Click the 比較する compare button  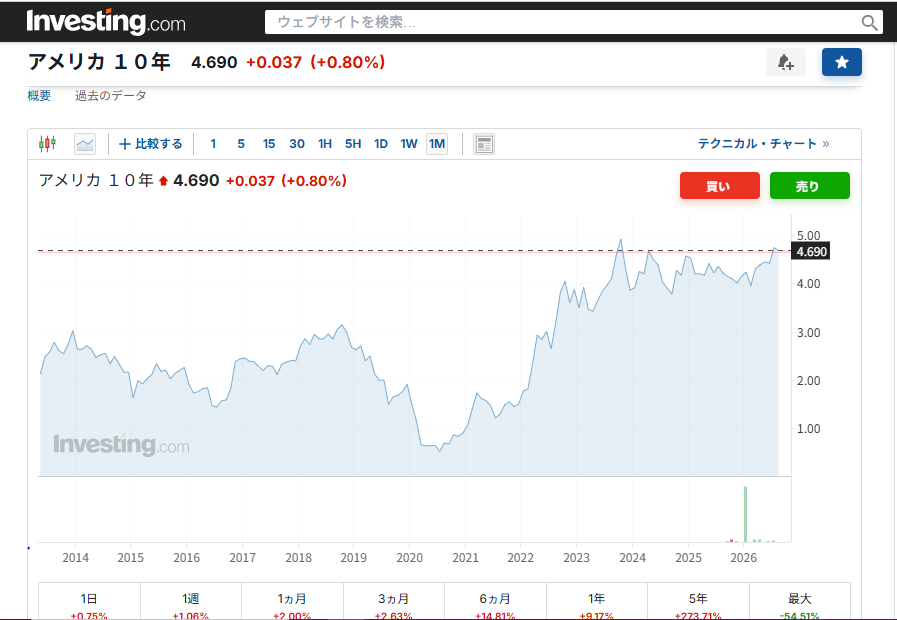pos(150,144)
